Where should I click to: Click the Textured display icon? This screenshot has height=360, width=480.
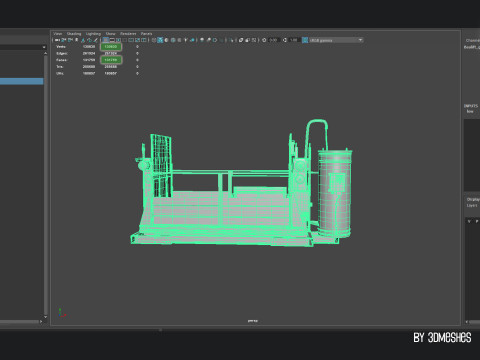click(179, 40)
